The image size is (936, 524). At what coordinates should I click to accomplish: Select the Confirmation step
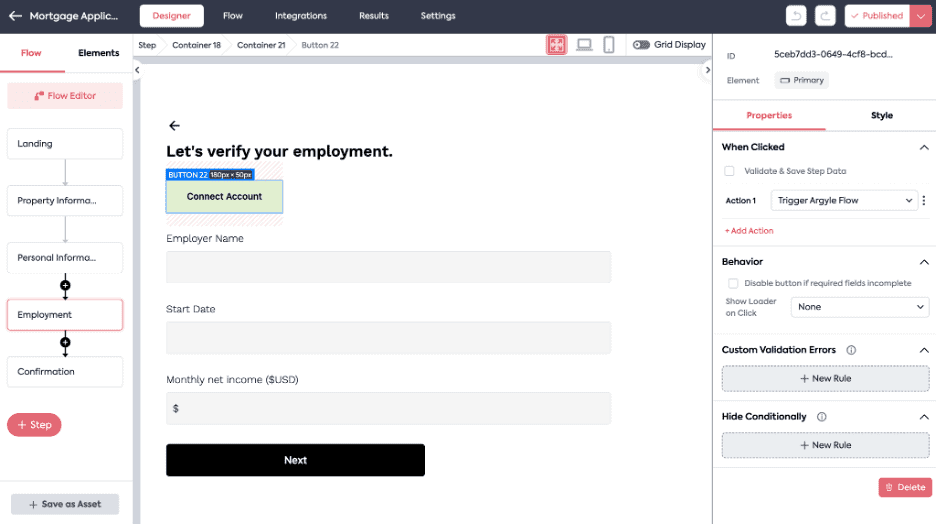(65, 372)
